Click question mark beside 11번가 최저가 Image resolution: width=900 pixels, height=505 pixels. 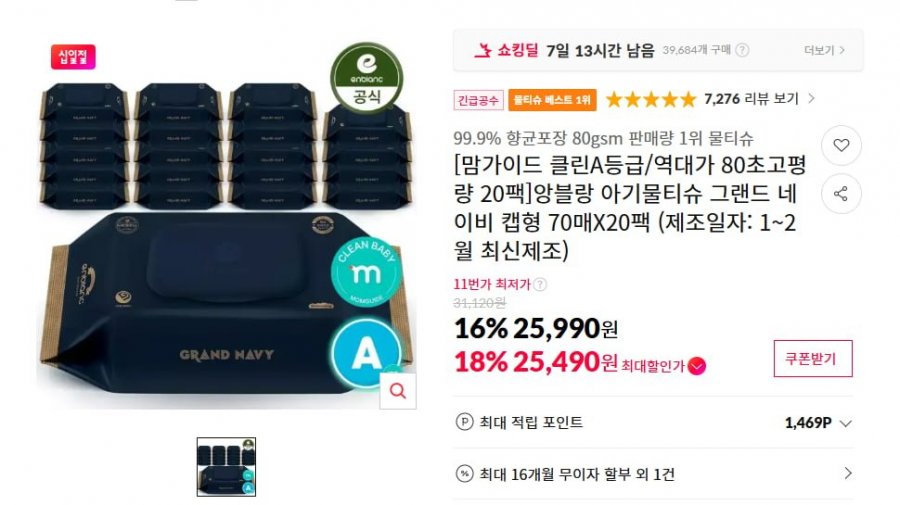click(x=540, y=284)
